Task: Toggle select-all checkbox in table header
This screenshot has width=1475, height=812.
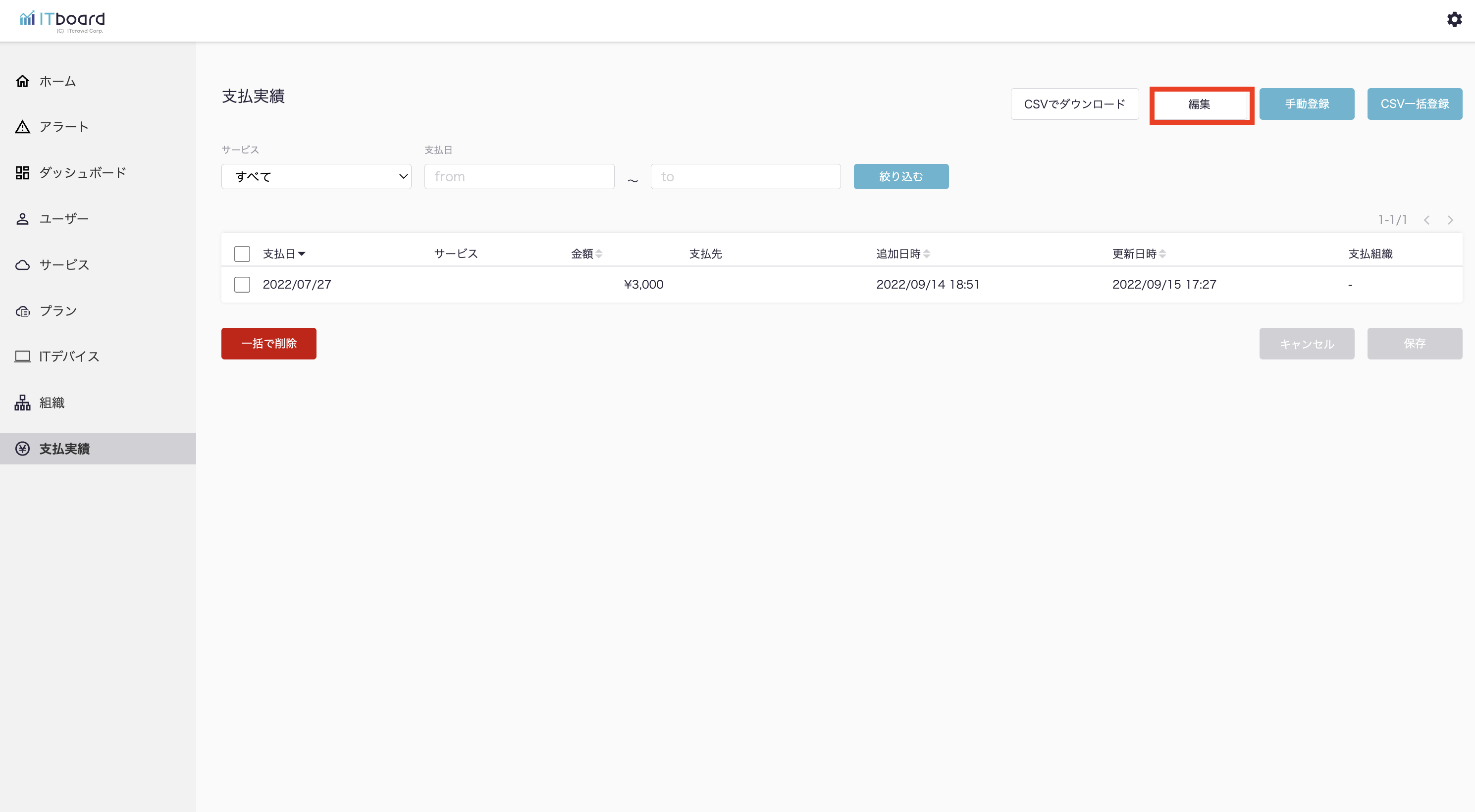Action: coord(242,254)
